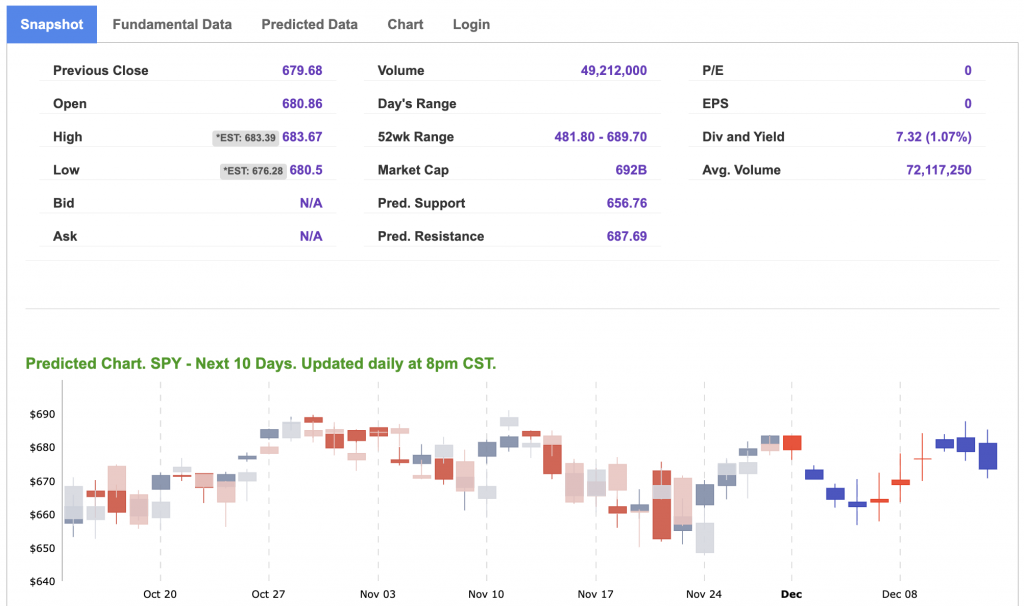This screenshot has width=1024, height=606.
Task: Click the Nov 10 date axis label
Action: click(485, 594)
